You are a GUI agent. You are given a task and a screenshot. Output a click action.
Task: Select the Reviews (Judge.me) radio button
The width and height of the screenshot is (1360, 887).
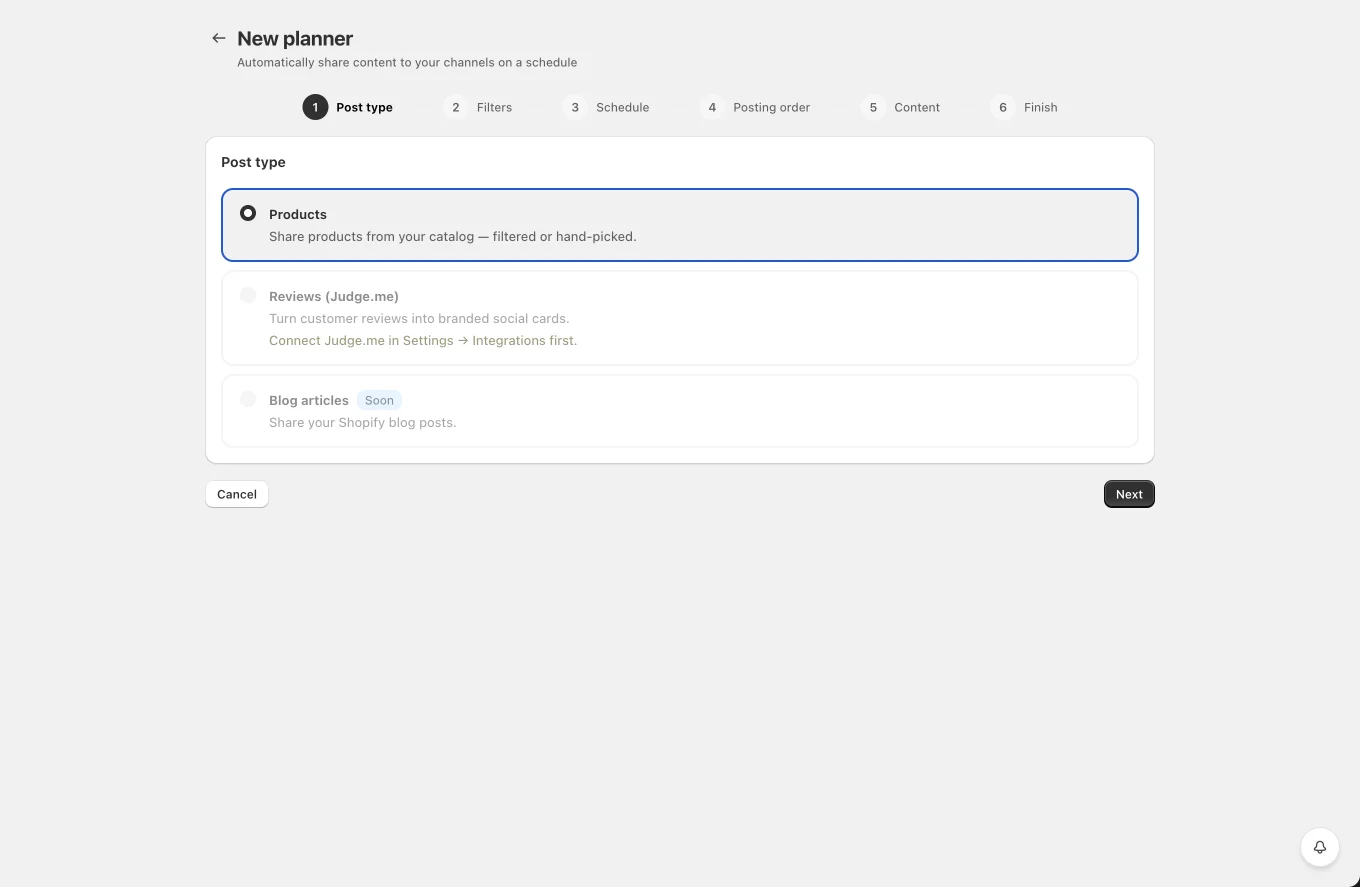[248, 295]
